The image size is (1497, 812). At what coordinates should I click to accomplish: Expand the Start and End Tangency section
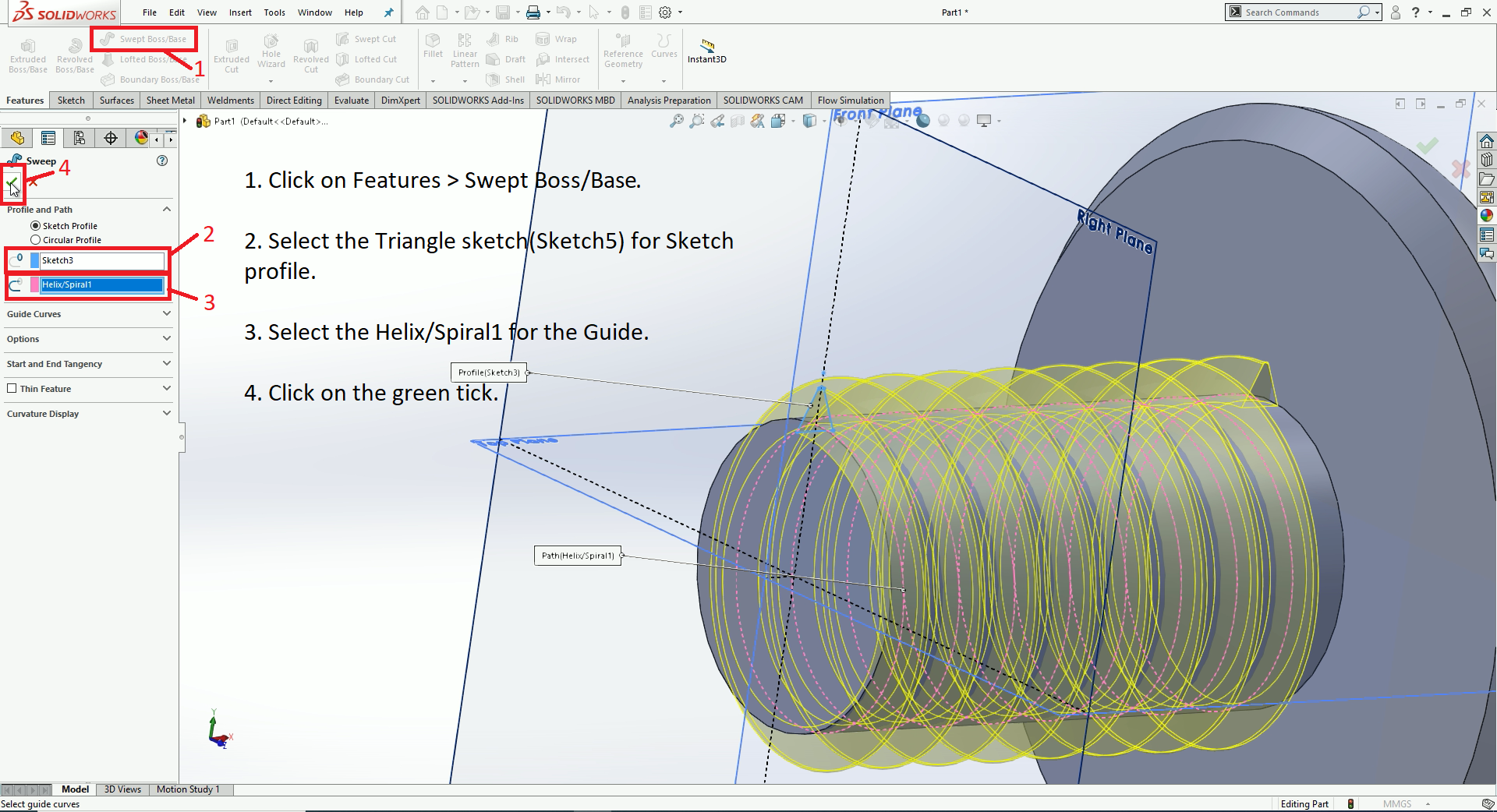167,364
